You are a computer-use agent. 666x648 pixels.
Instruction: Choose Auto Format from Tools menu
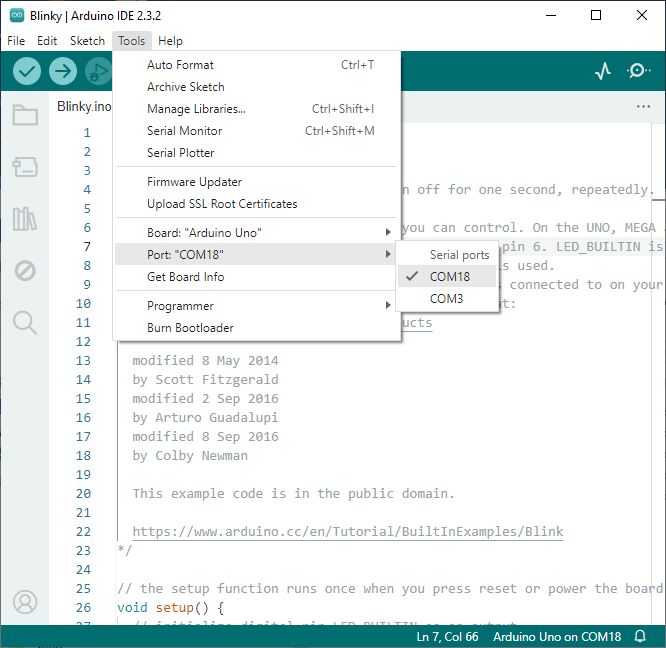pyautogui.click(x=180, y=65)
